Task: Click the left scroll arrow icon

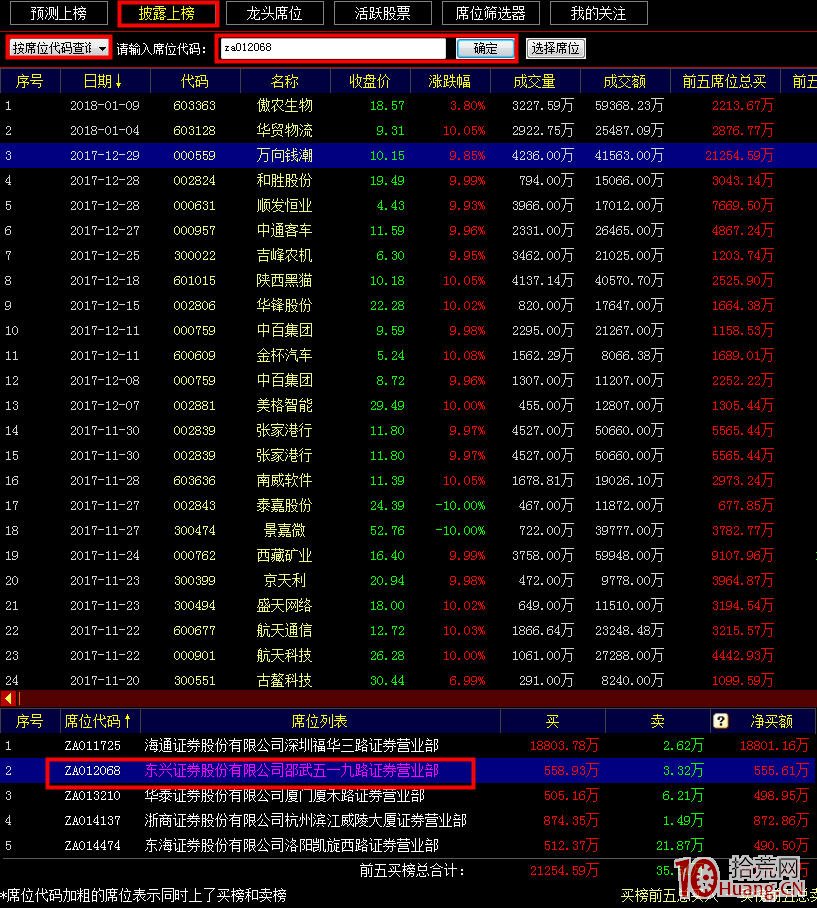Action: pos(8,698)
